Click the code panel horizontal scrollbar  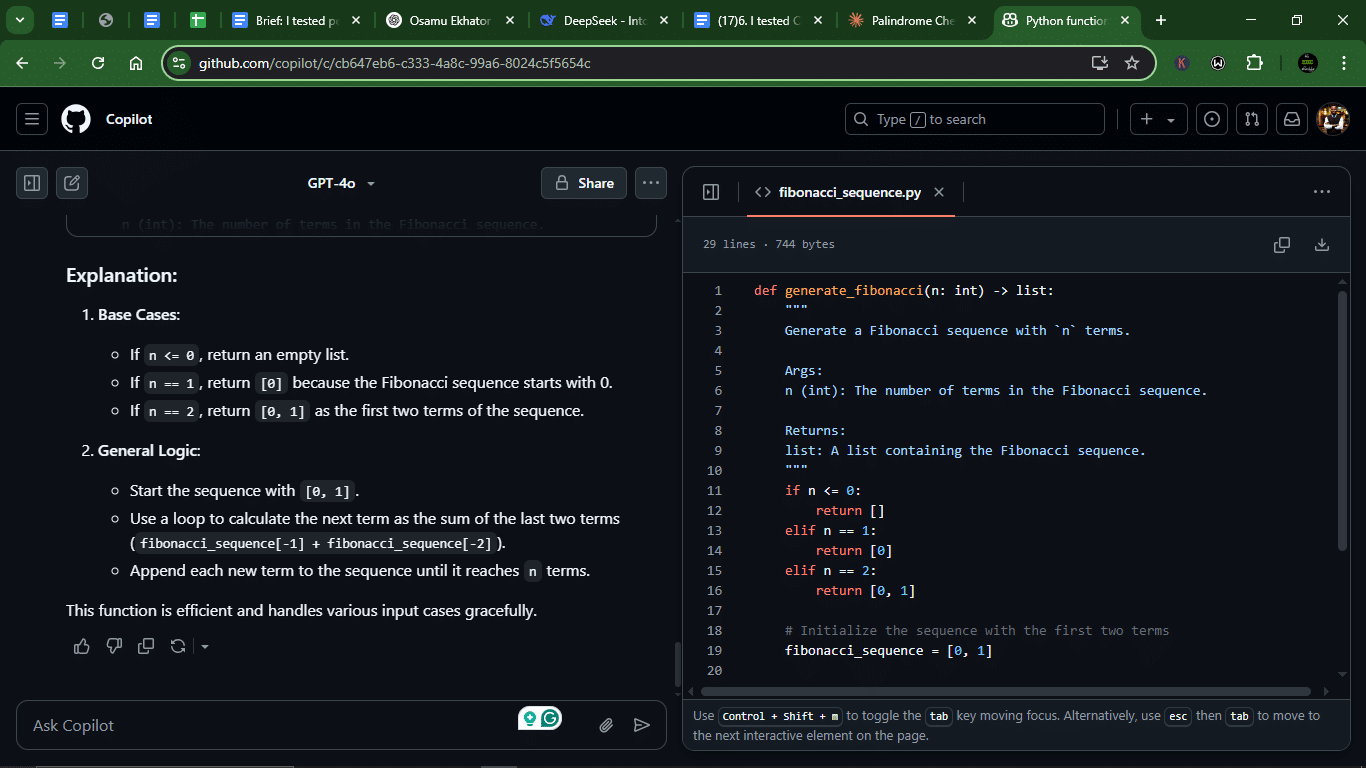click(x=1005, y=691)
